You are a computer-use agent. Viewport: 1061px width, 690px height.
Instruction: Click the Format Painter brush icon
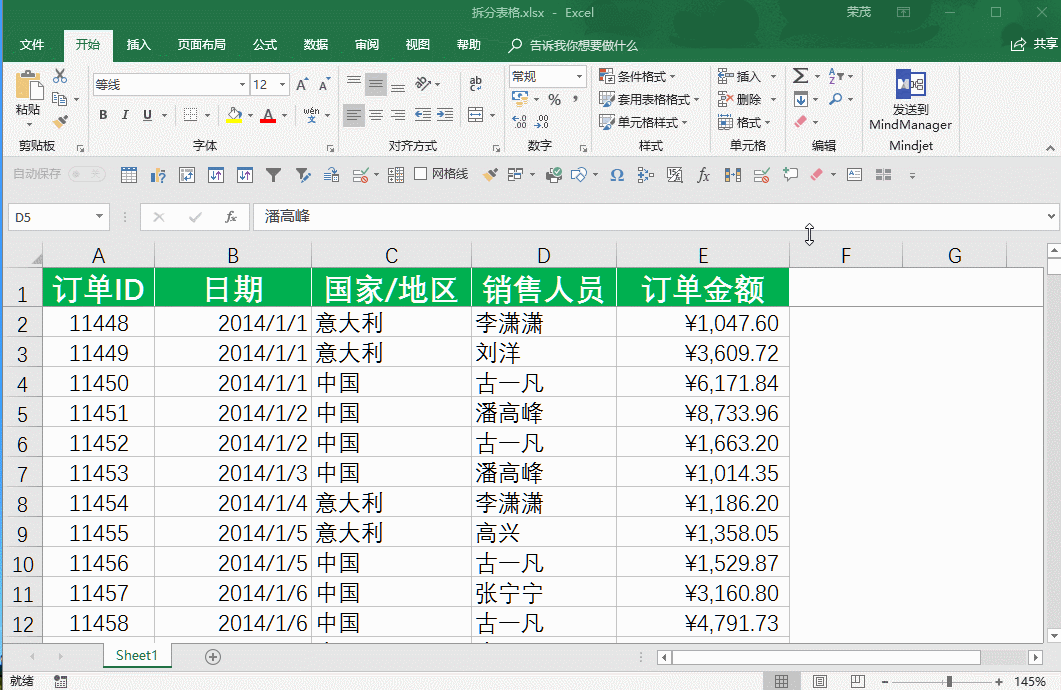click(60, 122)
